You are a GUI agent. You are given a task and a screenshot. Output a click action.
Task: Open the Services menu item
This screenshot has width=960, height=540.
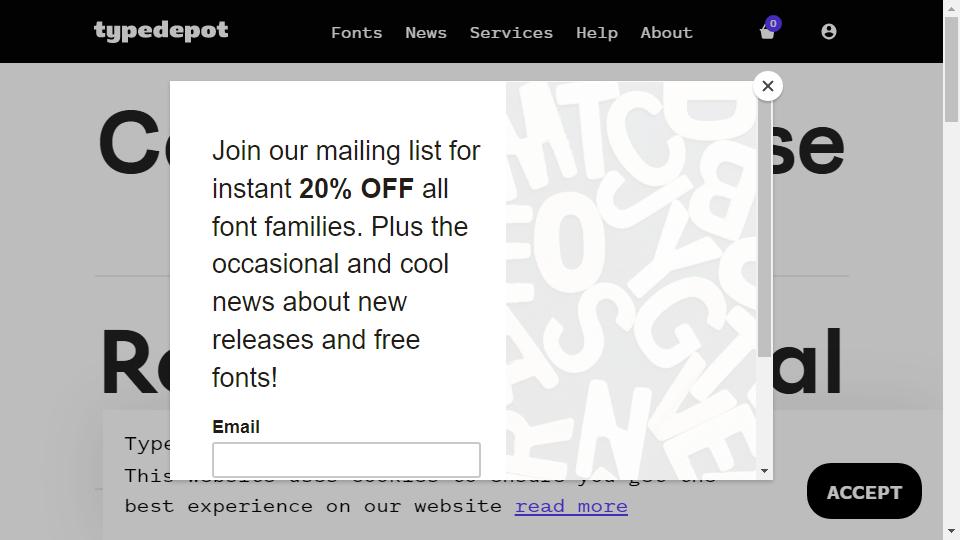pos(511,33)
